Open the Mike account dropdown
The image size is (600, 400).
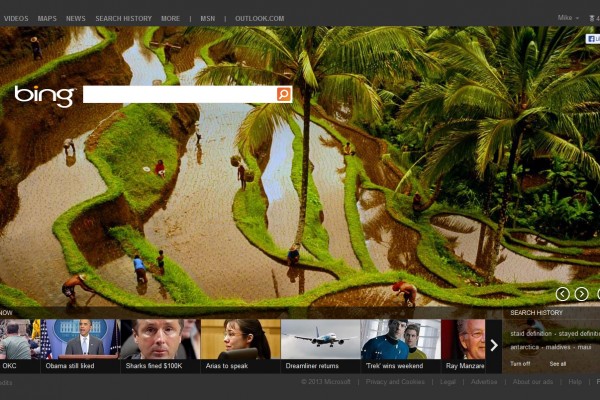(x=566, y=18)
